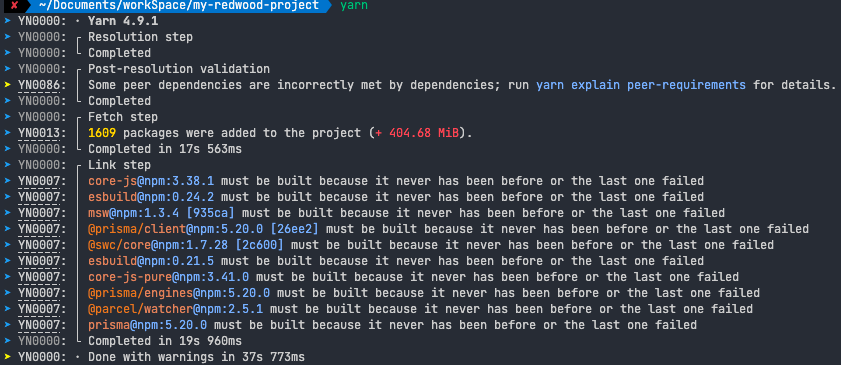Click the red X error status icon
Image resolution: width=841 pixels, height=365 pixels.
coord(14,6)
